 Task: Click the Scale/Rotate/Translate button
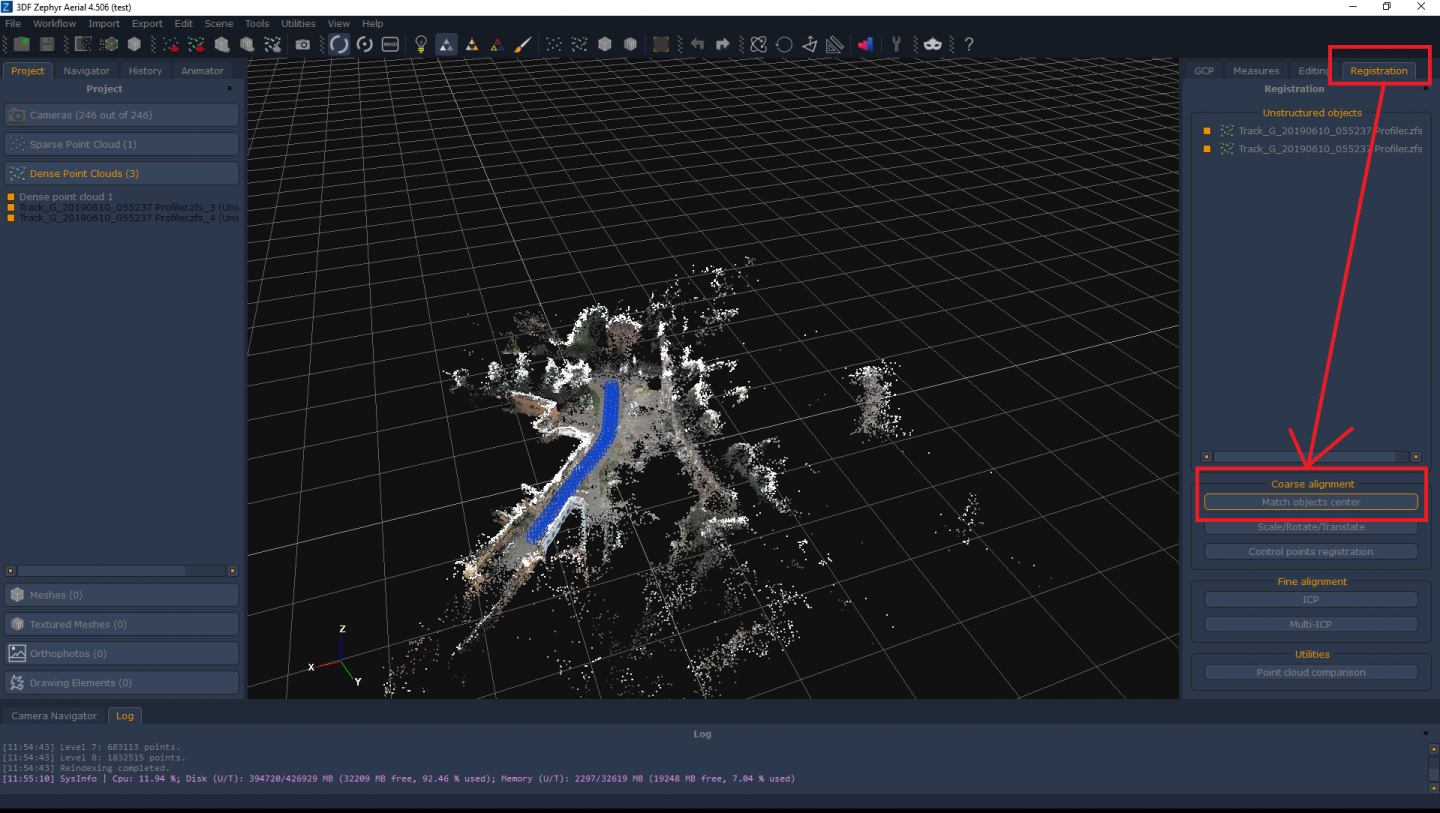(x=1311, y=527)
